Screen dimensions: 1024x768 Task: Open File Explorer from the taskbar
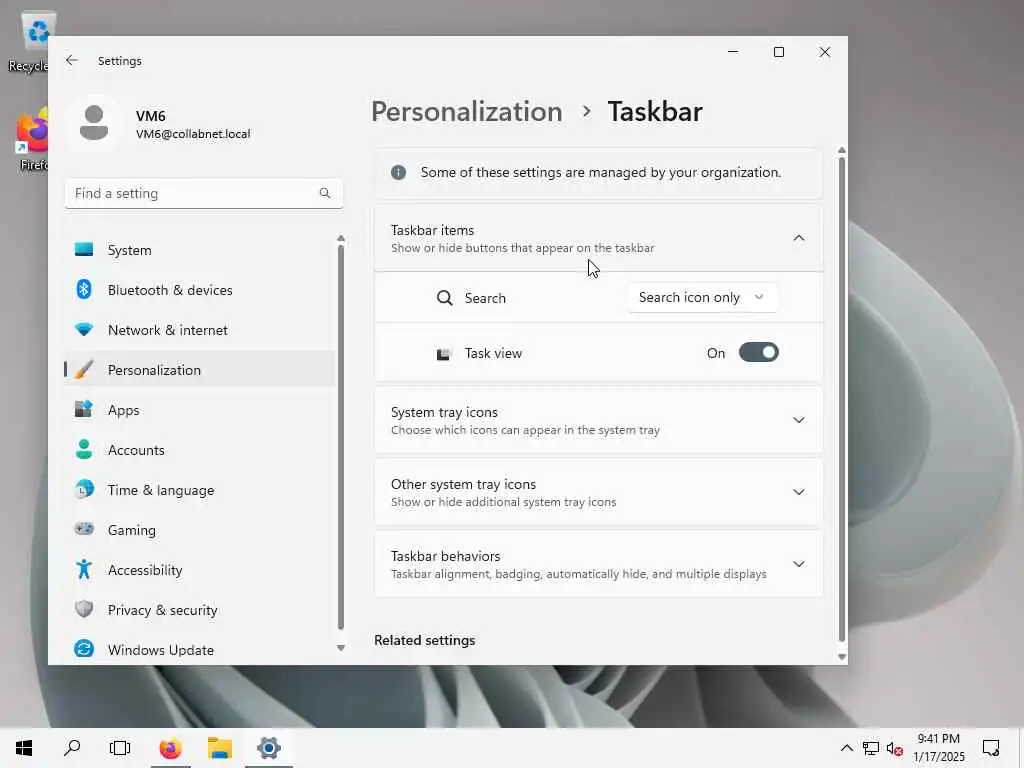pos(220,748)
